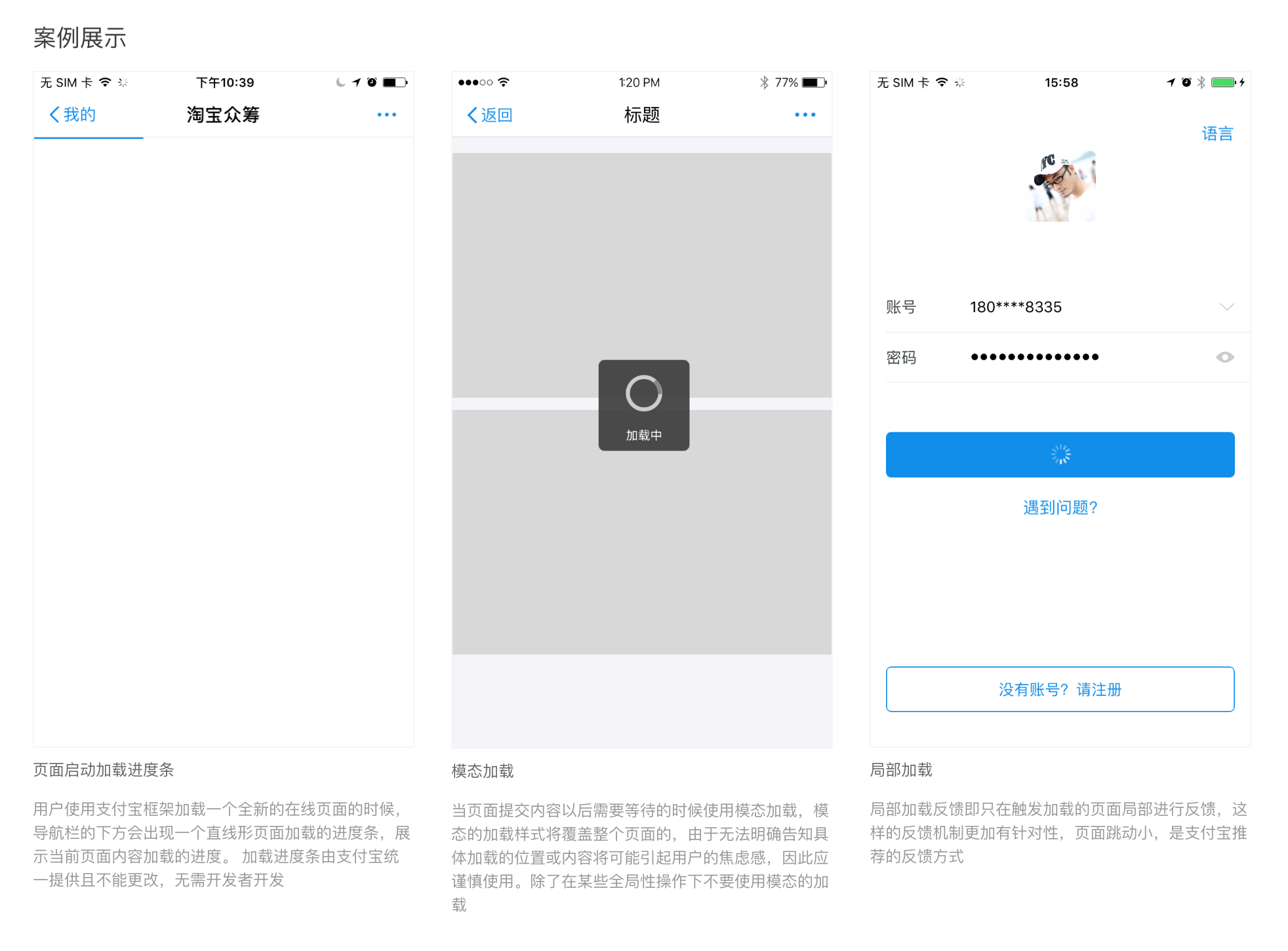
Task: Tap the location arrow in the 下午10:39 status bar
Action: pyautogui.click(x=356, y=82)
